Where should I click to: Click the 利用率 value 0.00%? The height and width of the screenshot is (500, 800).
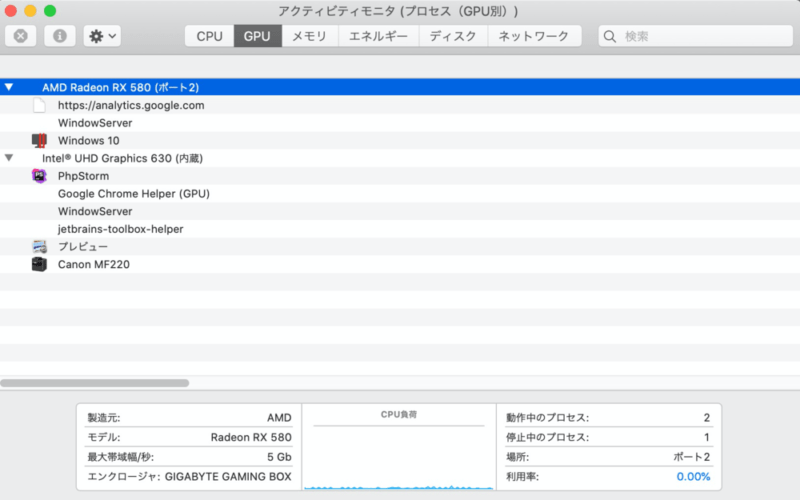click(693, 477)
